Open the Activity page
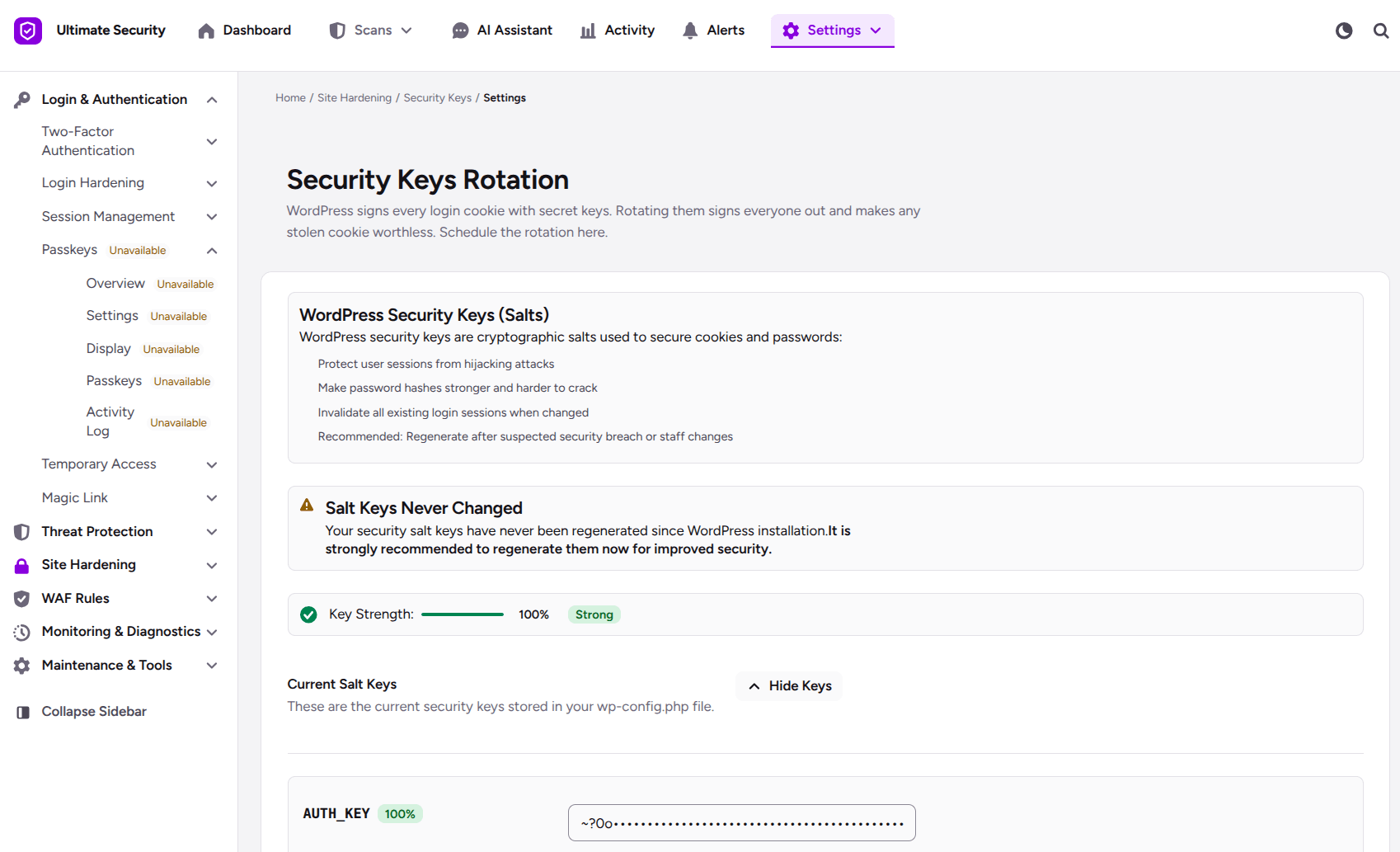Screen dimensions: 1400x852 click(x=618, y=31)
